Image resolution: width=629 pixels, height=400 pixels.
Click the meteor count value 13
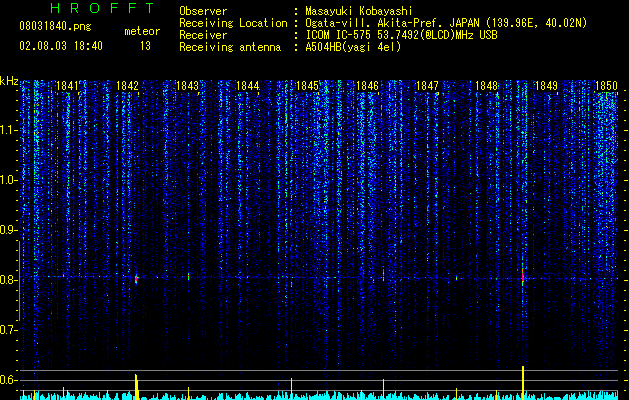pos(145,46)
